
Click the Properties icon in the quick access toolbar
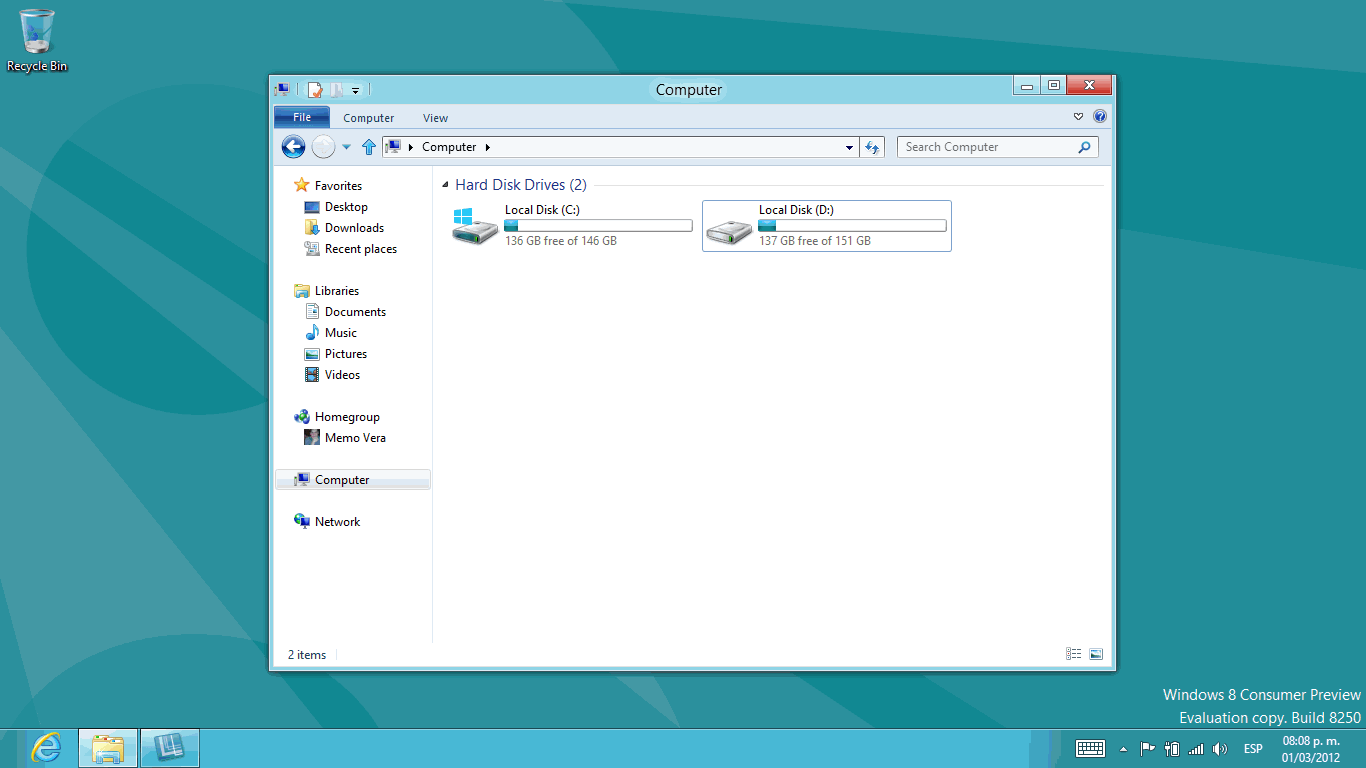pos(315,90)
